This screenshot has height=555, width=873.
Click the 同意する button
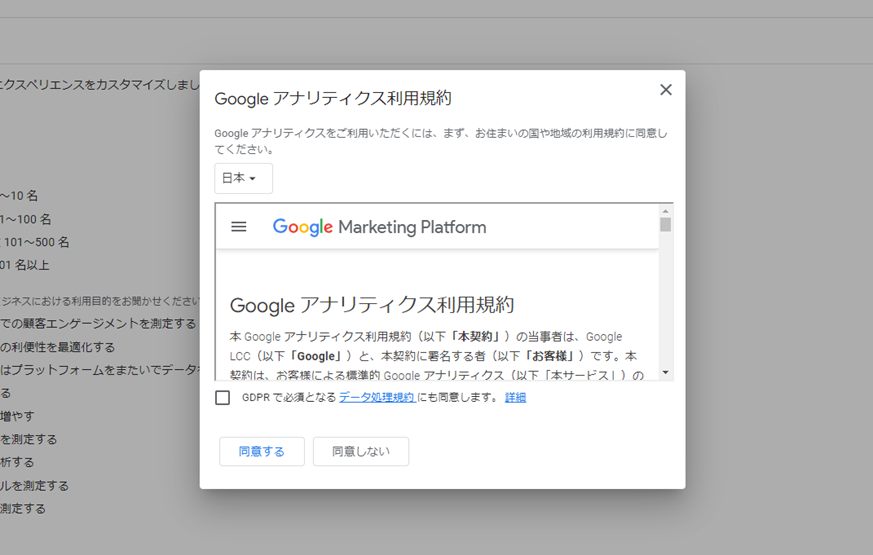point(262,451)
